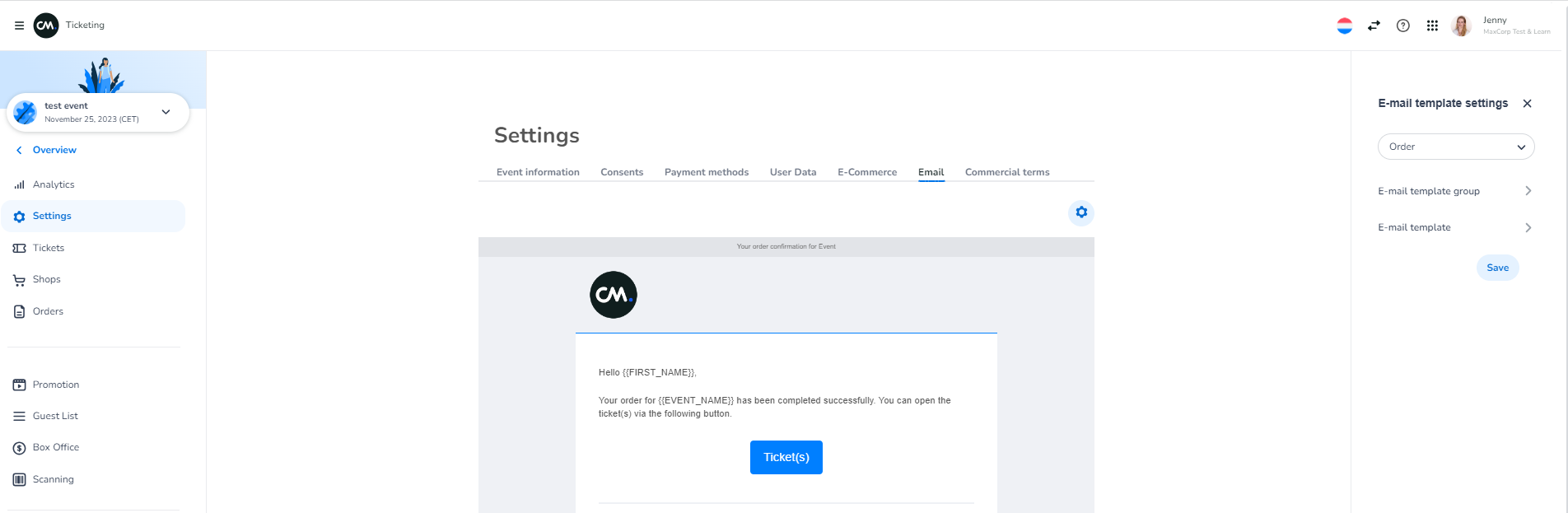
Task: Switch to the Commercial terms tab
Action: 1006,172
